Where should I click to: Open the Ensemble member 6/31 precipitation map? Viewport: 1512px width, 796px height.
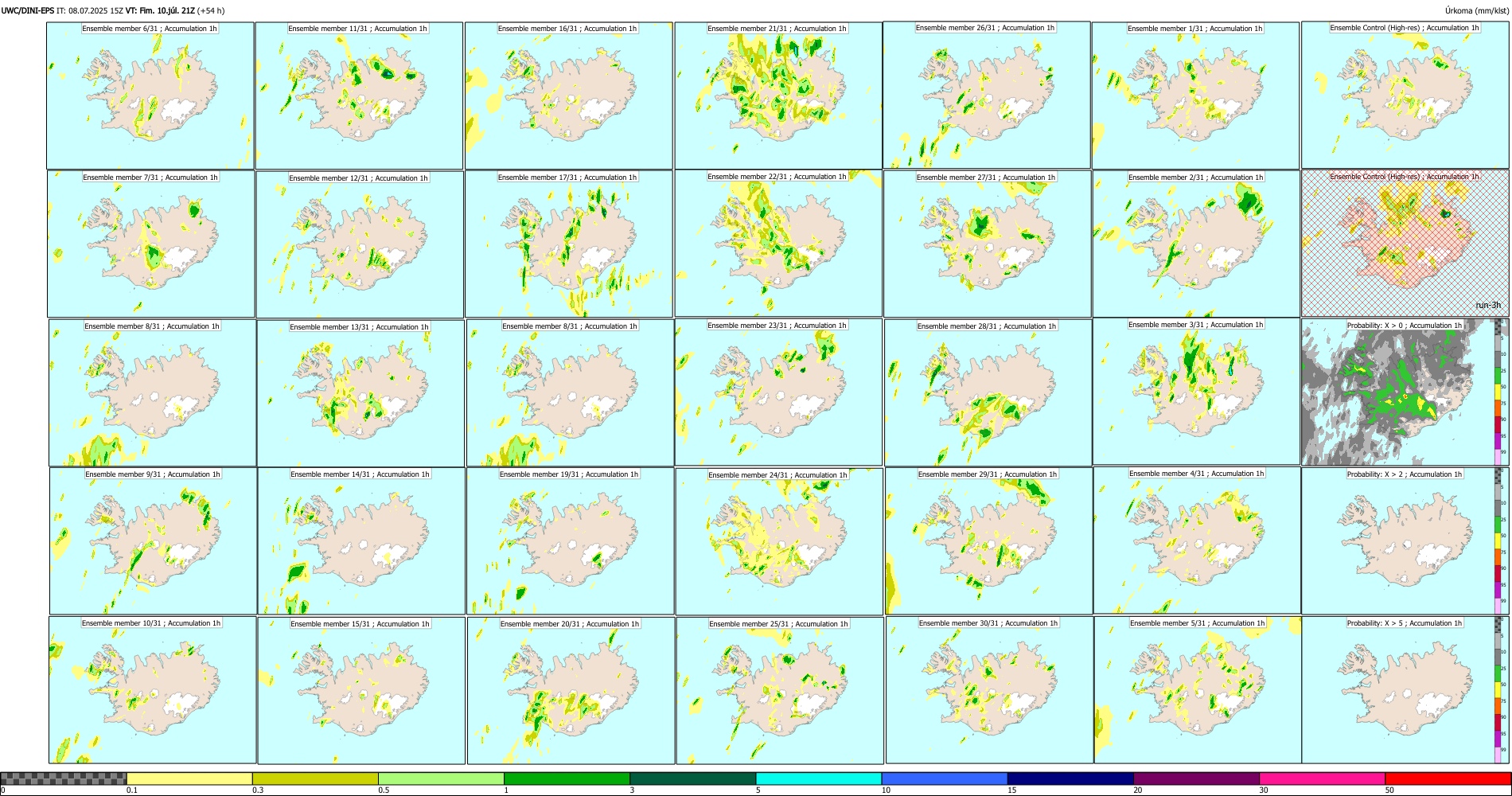point(150,96)
